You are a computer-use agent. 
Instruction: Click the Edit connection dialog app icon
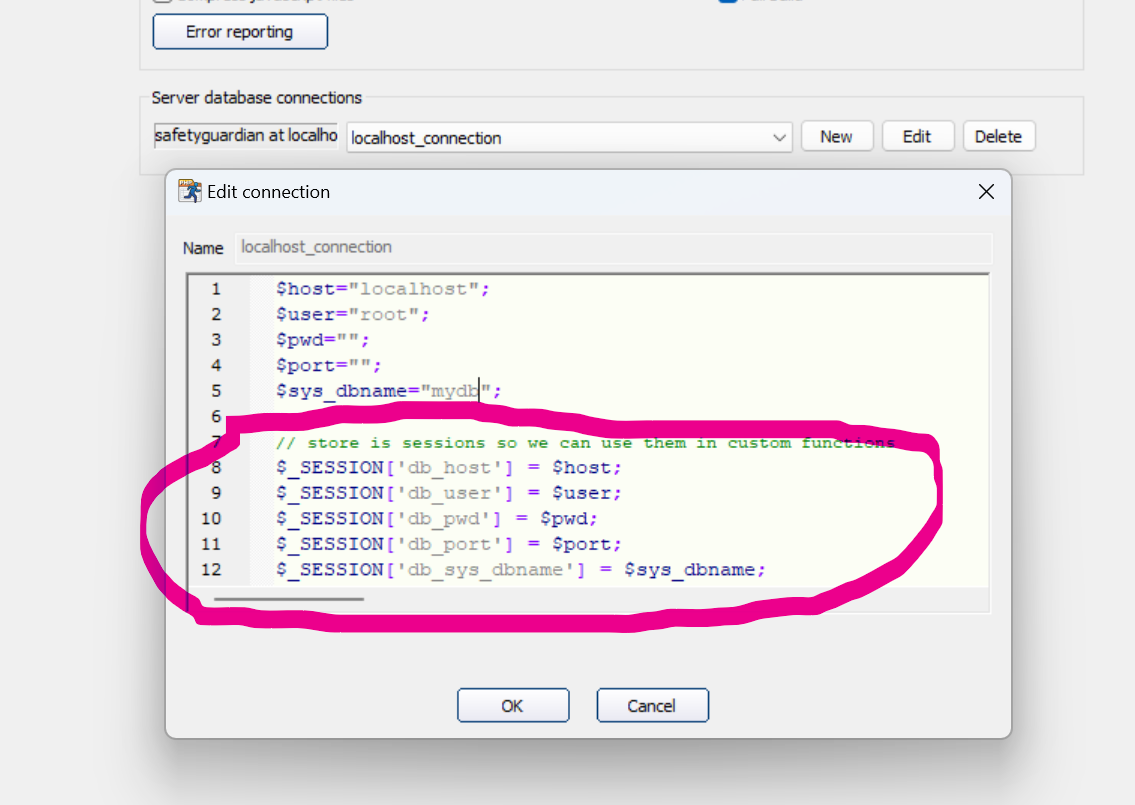point(190,192)
